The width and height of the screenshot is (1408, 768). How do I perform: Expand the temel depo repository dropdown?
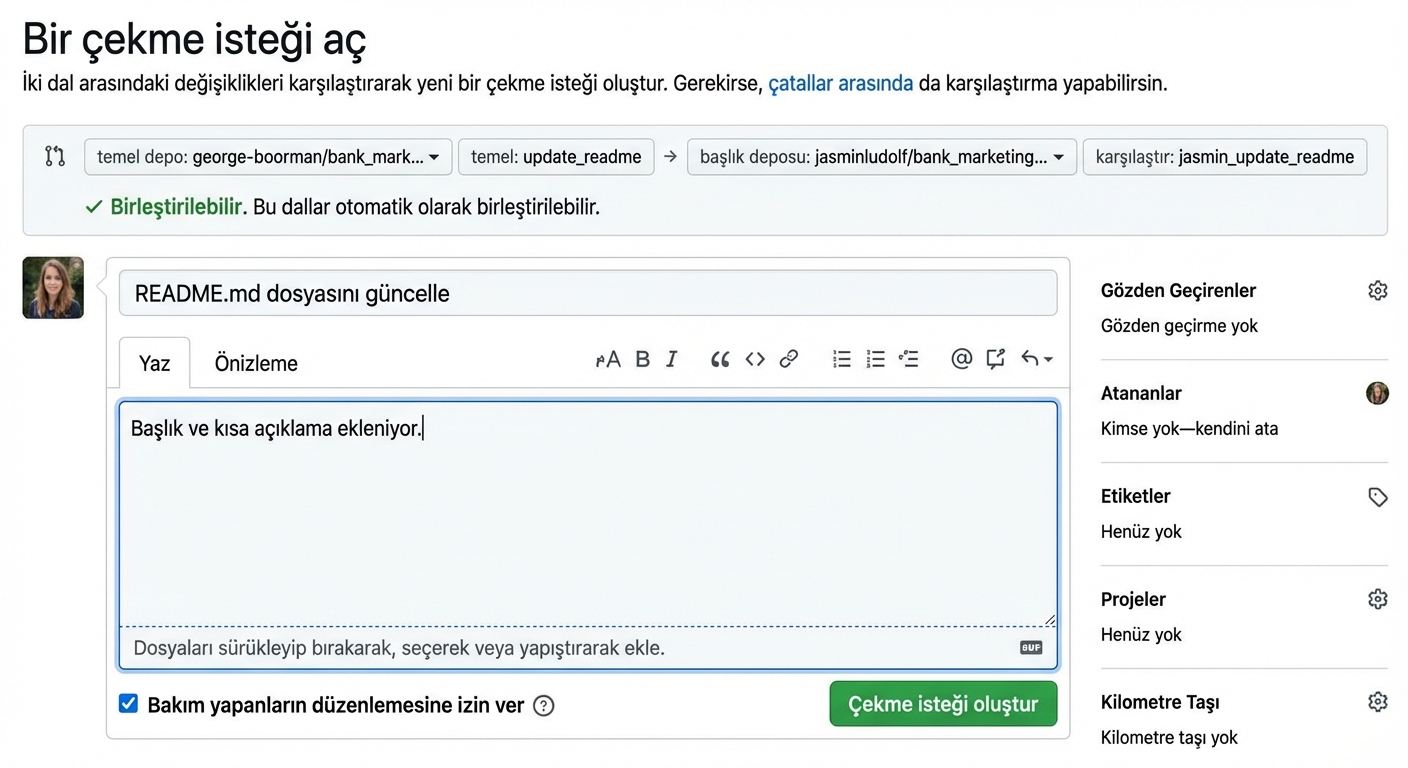pos(268,157)
